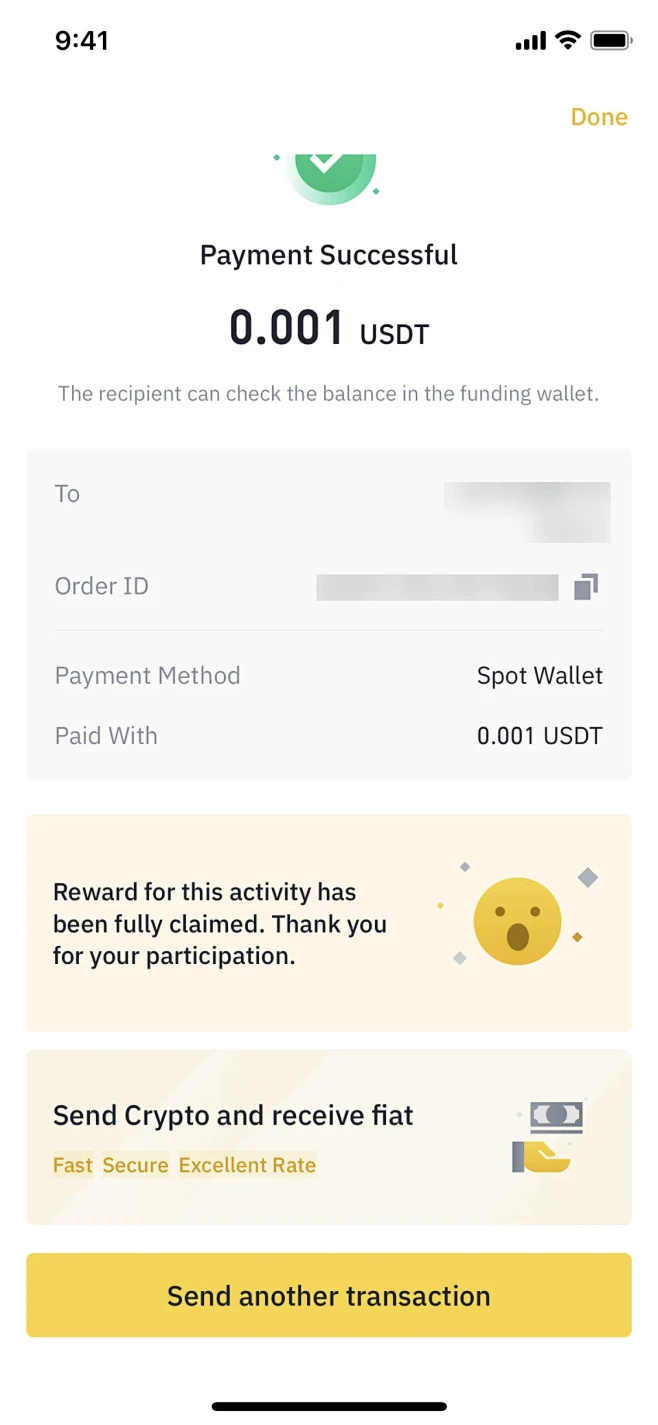This screenshot has height=1425, width=658.
Task: Select the Excellent Rate tag
Action: pos(247,1165)
